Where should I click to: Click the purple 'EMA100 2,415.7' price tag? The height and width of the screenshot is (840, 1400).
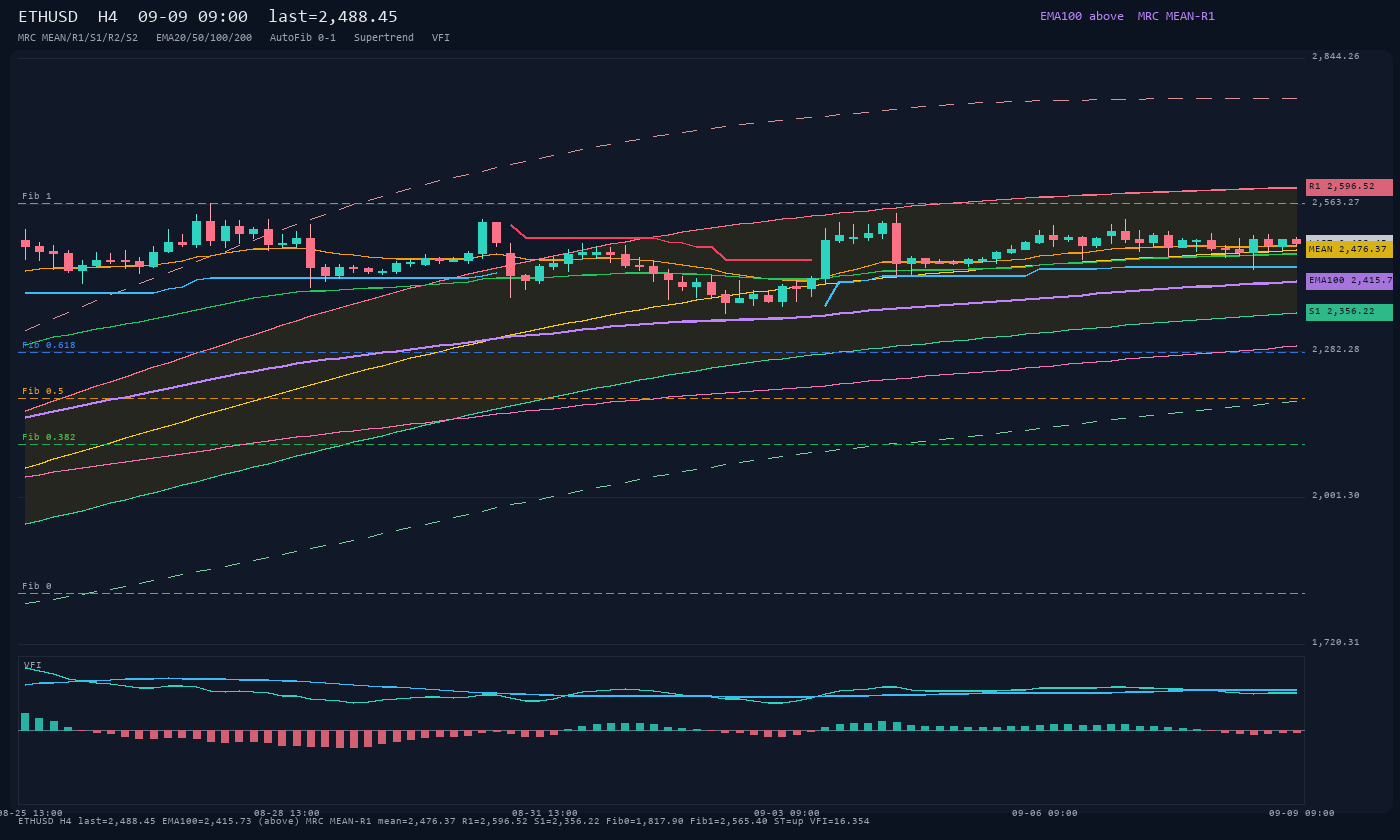pyautogui.click(x=1349, y=281)
